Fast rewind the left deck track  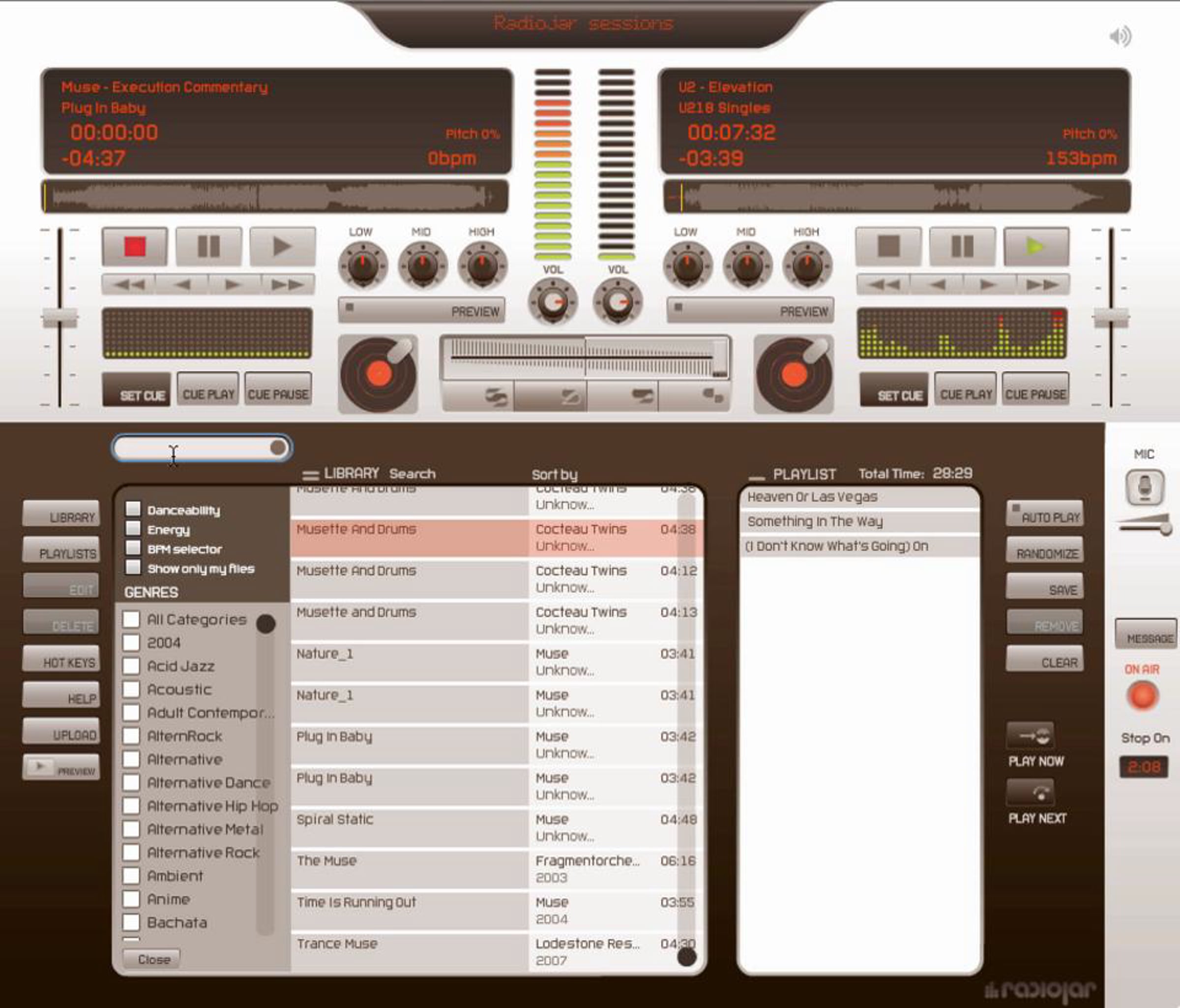129,284
